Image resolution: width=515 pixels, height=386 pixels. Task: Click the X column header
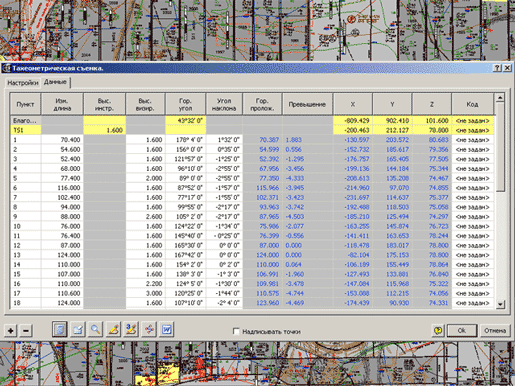pos(353,104)
